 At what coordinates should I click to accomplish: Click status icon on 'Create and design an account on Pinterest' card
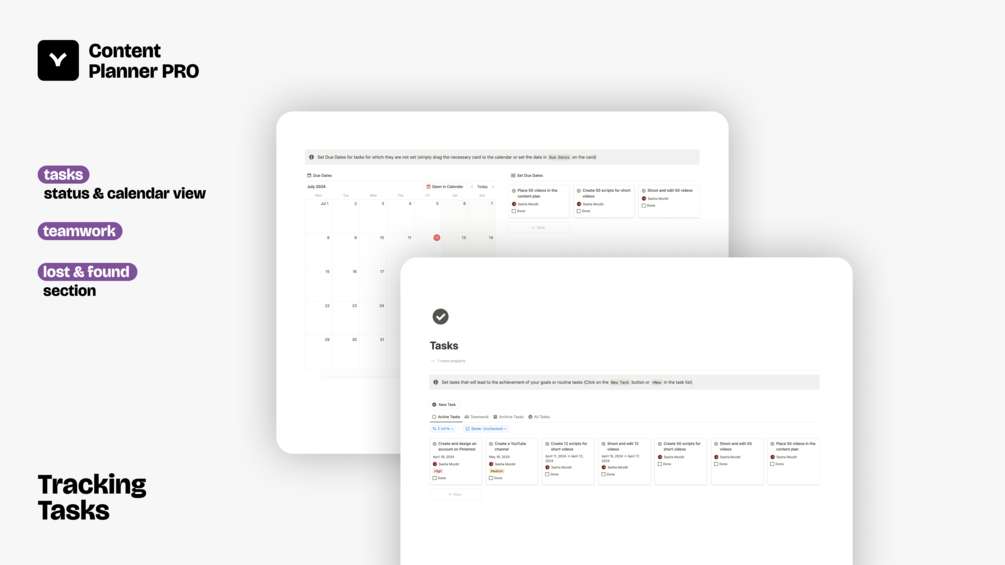pos(435,444)
